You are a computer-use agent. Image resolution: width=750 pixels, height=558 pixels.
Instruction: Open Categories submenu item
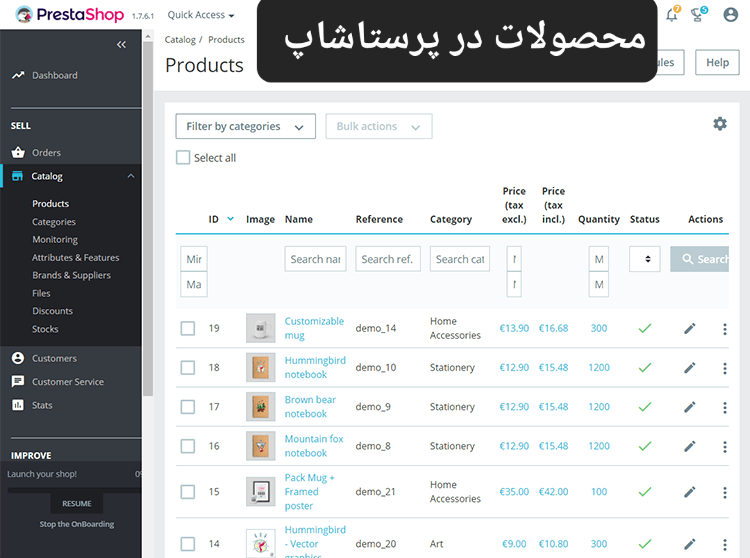click(x=54, y=222)
